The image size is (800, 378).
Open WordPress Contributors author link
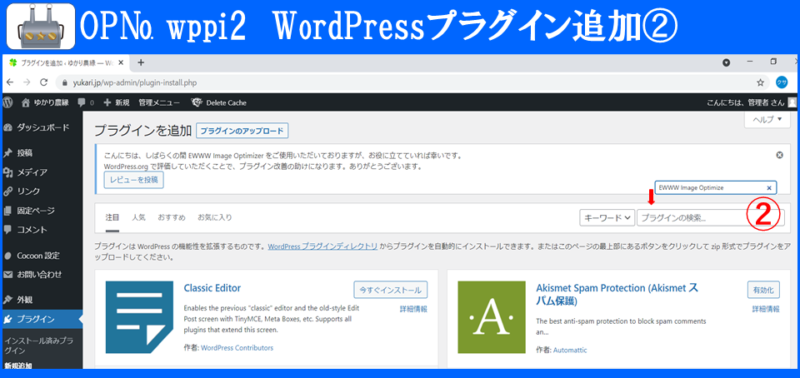click(237, 348)
